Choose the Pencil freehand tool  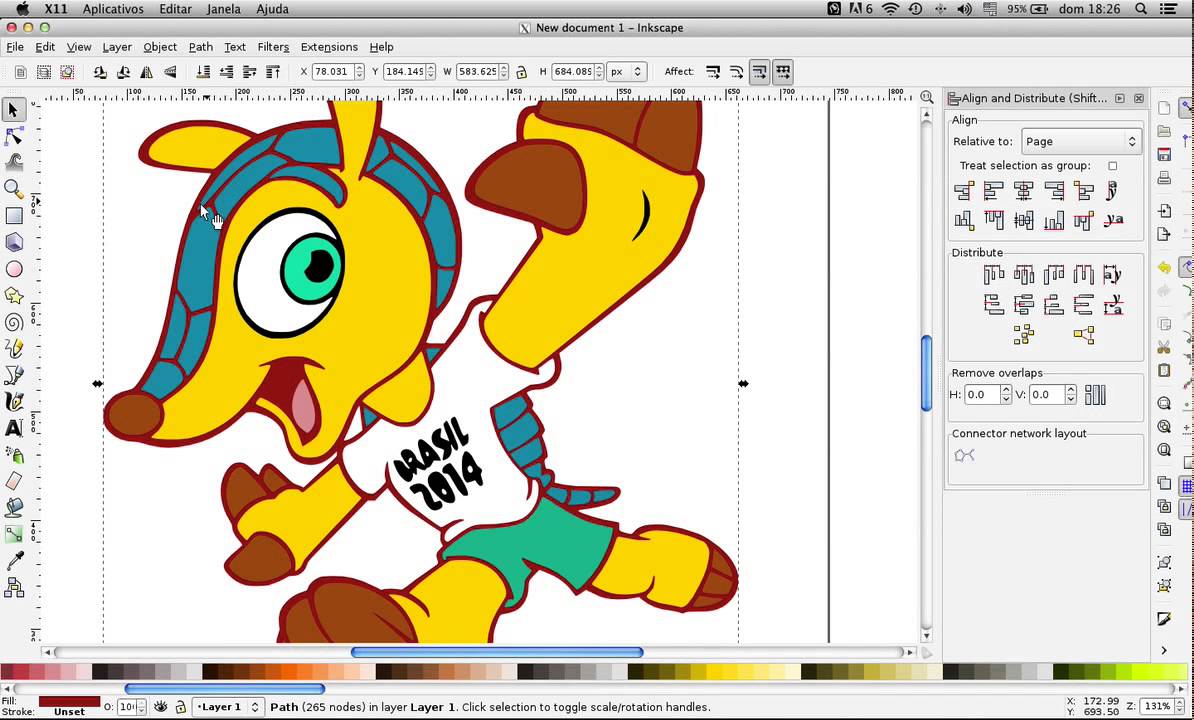click(14, 349)
